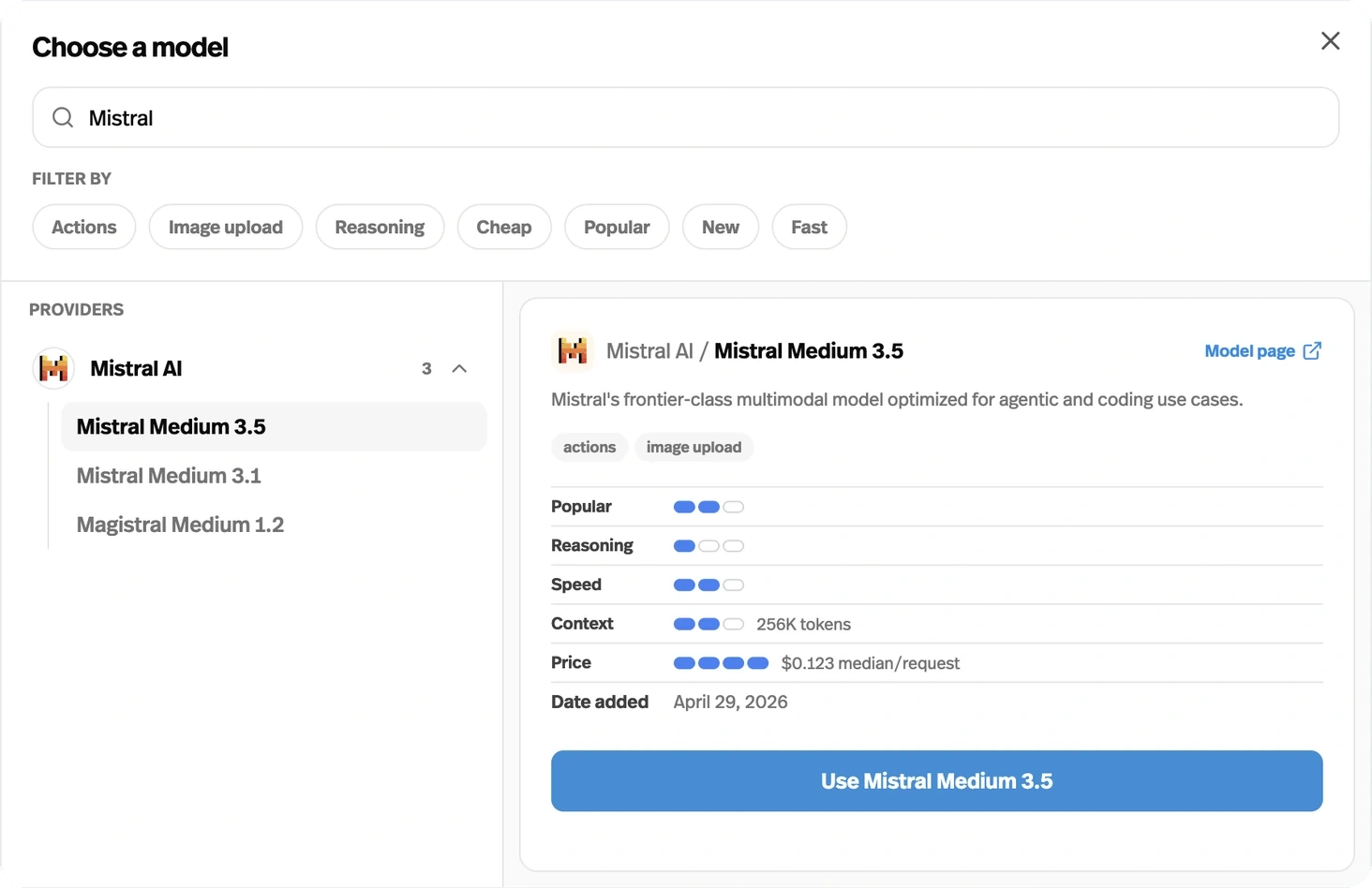The height and width of the screenshot is (888, 1372).
Task: Click the Speed rating indicator pills
Action: (708, 585)
